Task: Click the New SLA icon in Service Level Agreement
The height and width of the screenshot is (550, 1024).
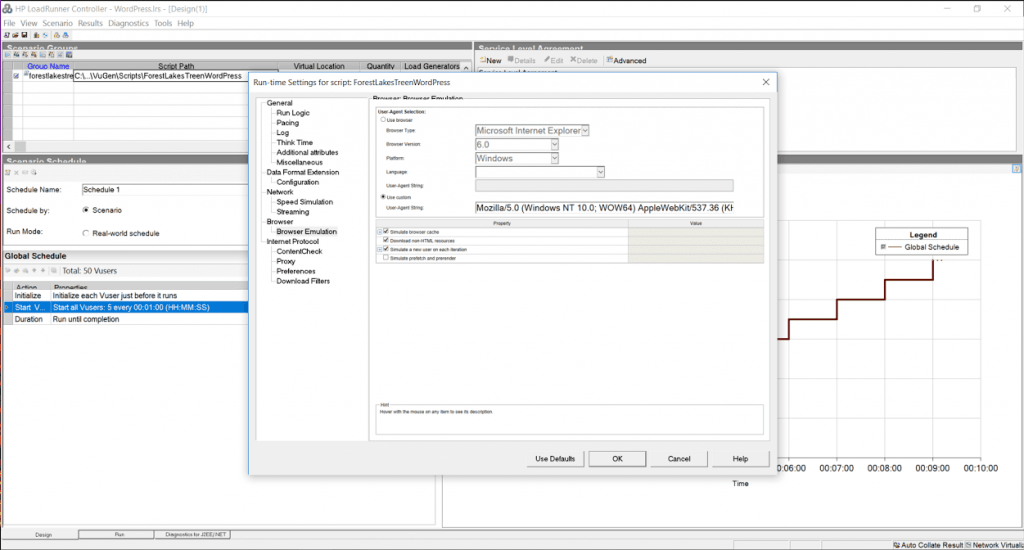Action: tap(483, 60)
